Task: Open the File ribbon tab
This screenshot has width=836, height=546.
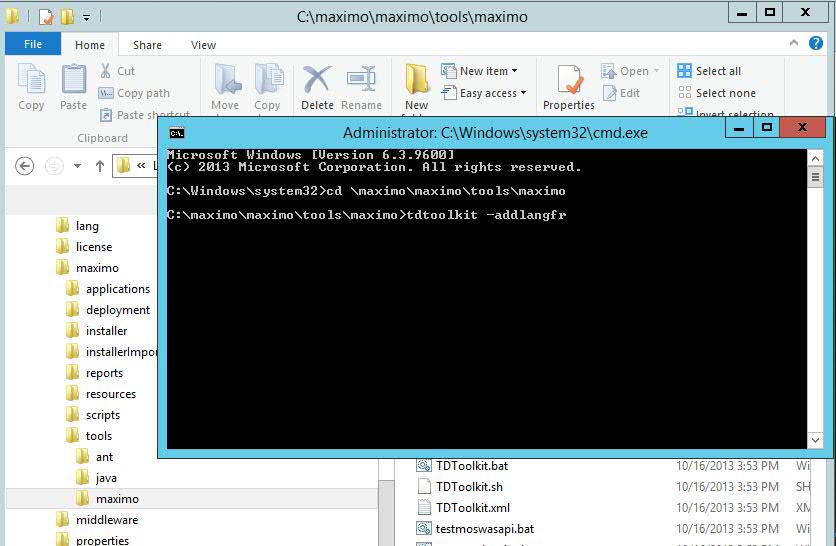Action: tap(33, 44)
